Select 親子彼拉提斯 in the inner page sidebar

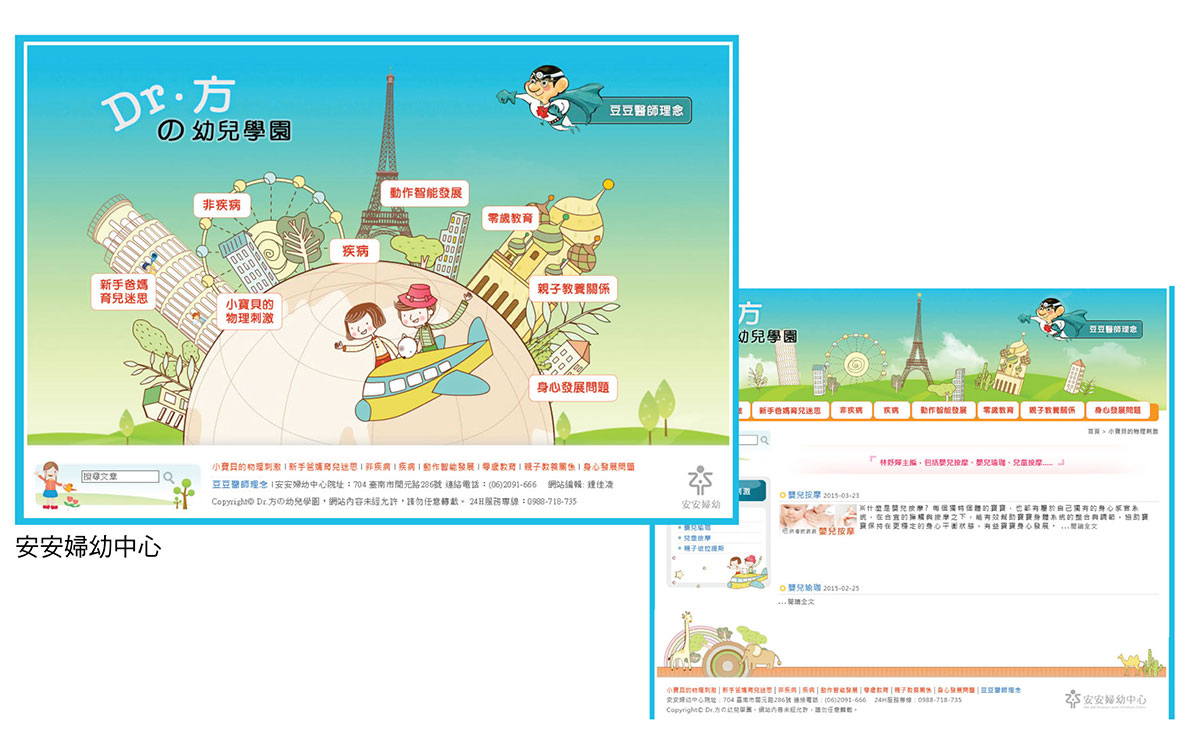point(702,547)
